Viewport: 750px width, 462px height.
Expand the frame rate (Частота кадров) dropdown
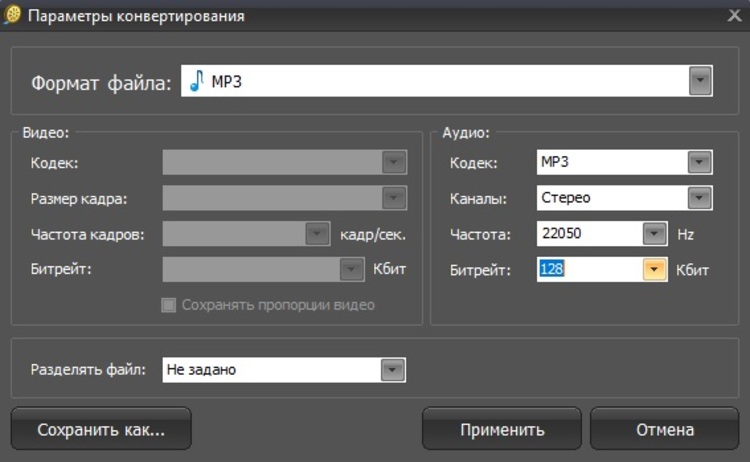coord(317,233)
